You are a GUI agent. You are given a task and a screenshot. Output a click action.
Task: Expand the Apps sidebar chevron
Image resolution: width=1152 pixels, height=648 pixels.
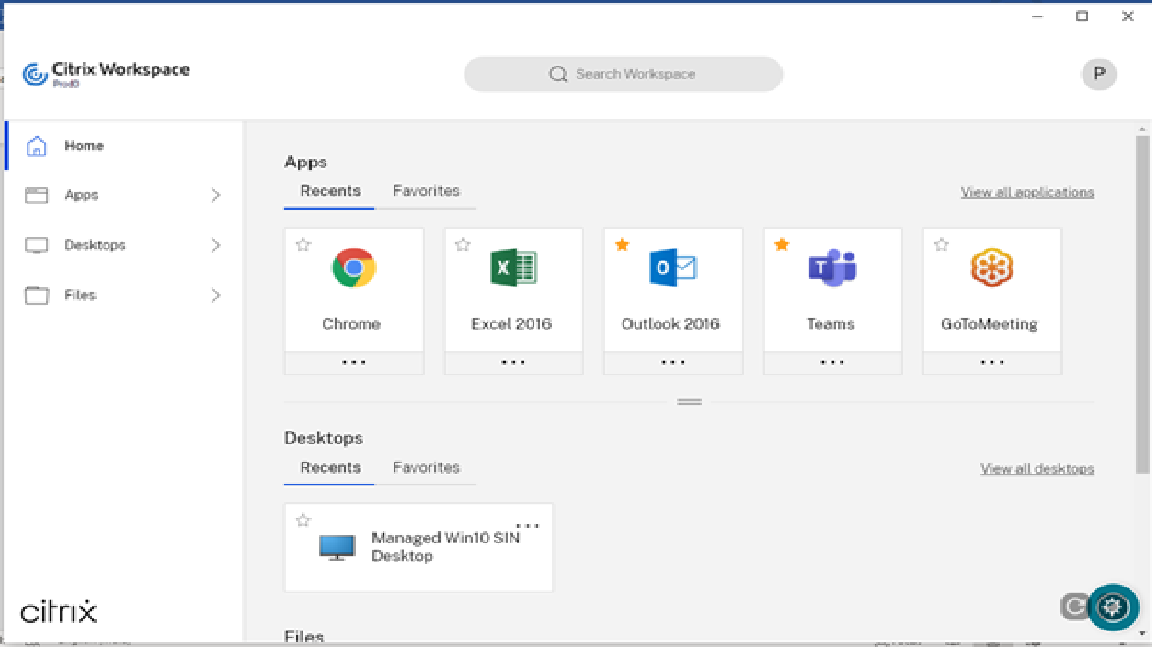click(x=215, y=196)
